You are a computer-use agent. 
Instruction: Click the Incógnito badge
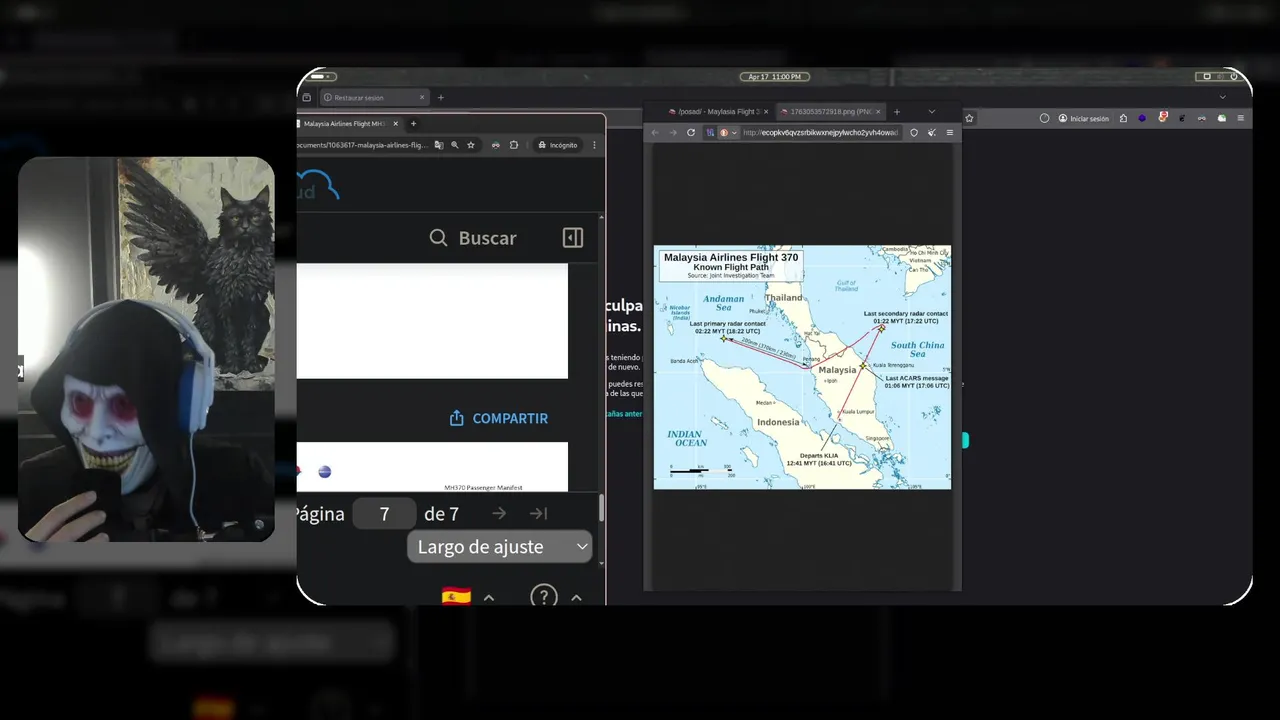point(557,145)
